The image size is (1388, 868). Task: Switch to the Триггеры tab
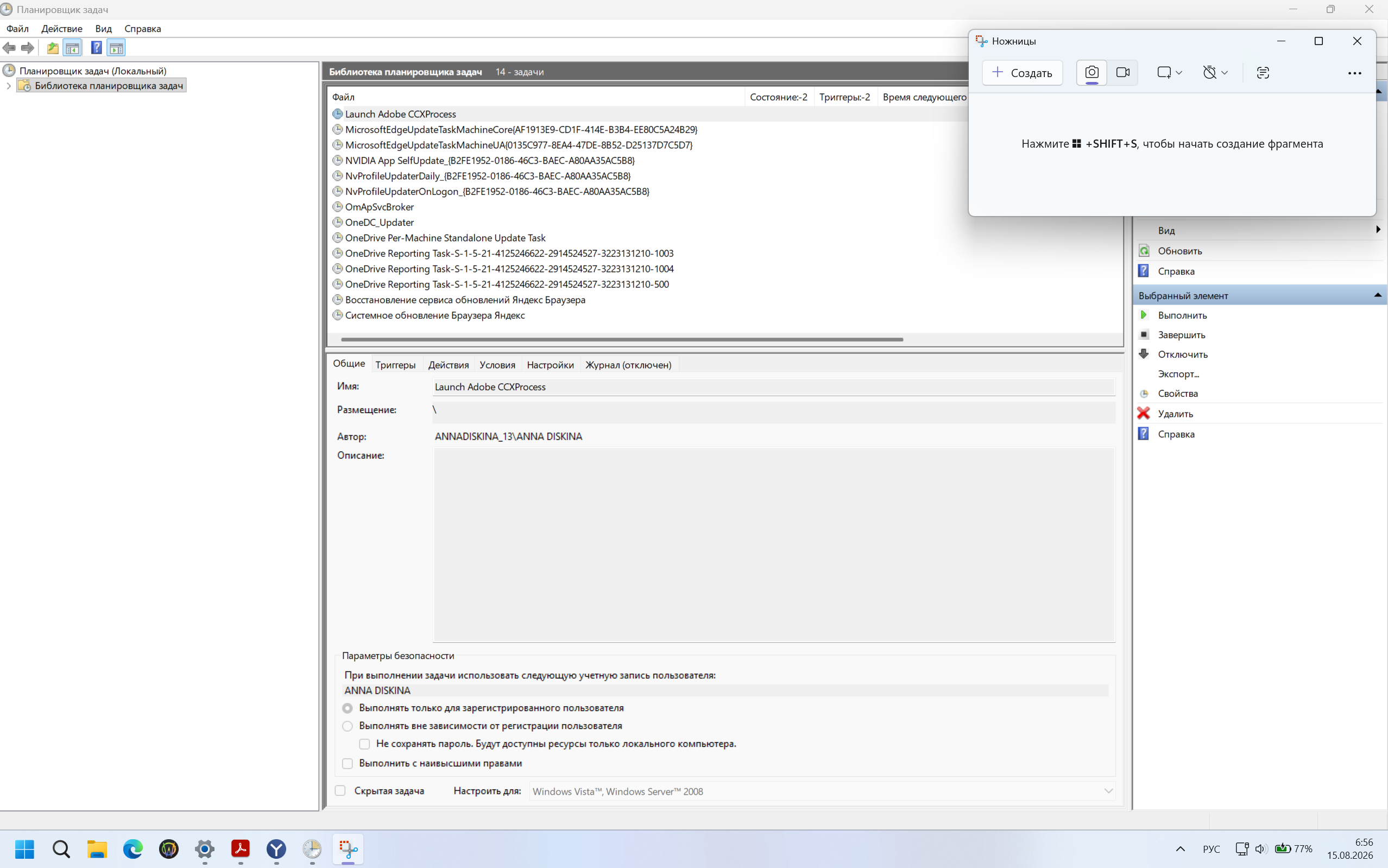coord(395,365)
